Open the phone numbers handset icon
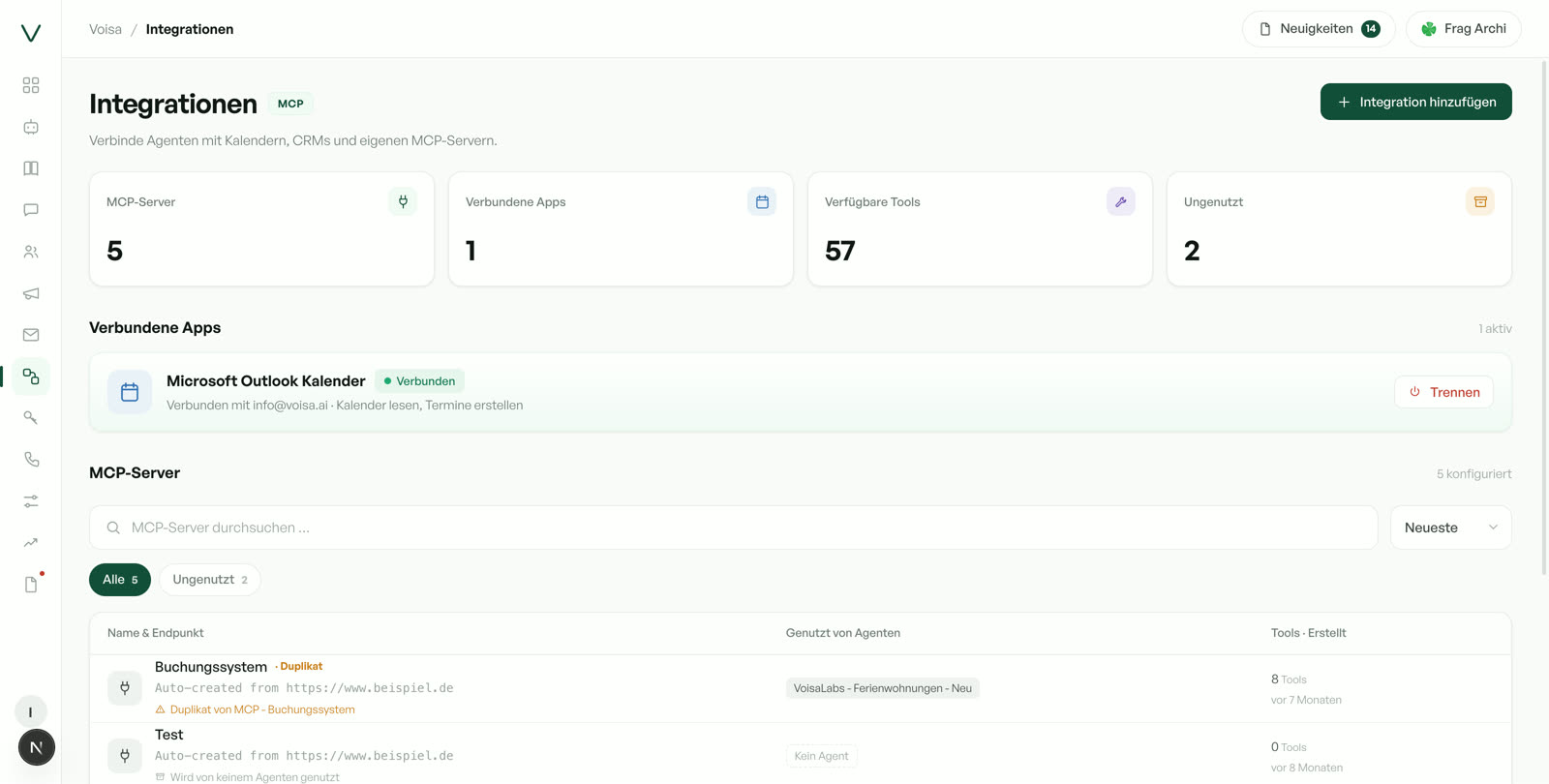Image resolution: width=1549 pixels, height=784 pixels. tap(31, 460)
